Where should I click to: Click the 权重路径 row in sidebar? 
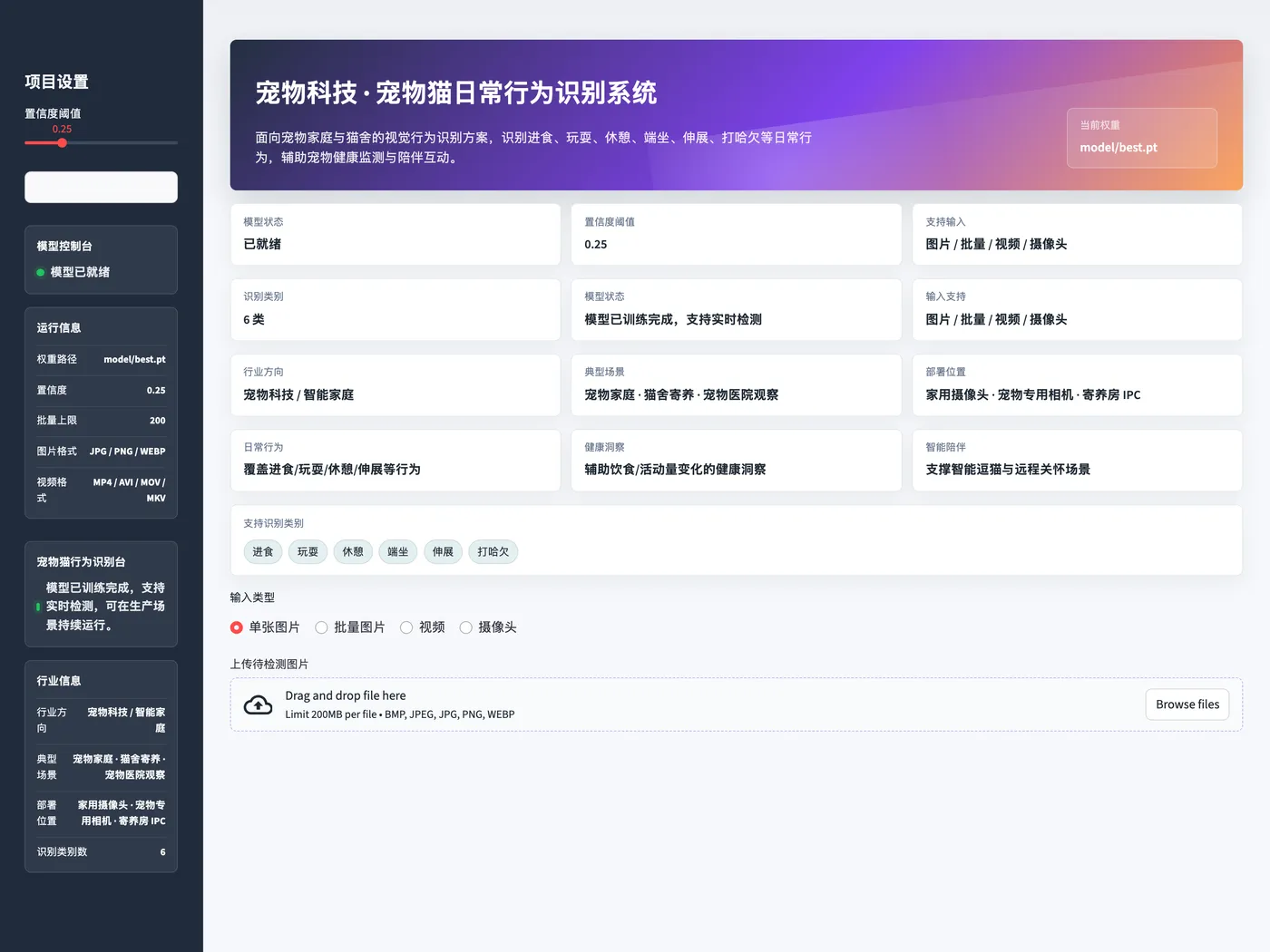[x=101, y=359]
